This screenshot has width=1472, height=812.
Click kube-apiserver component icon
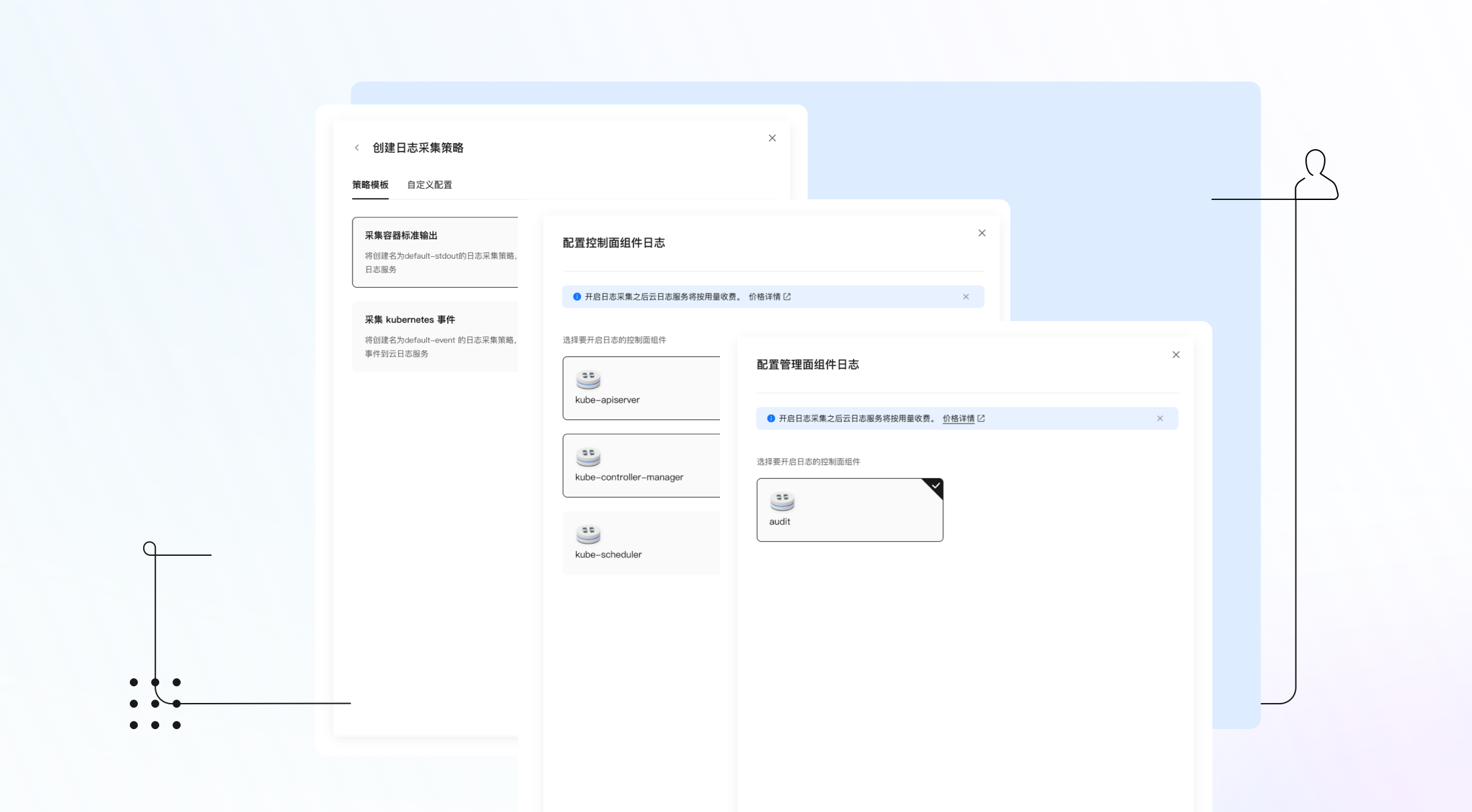[x=588, y=380]
